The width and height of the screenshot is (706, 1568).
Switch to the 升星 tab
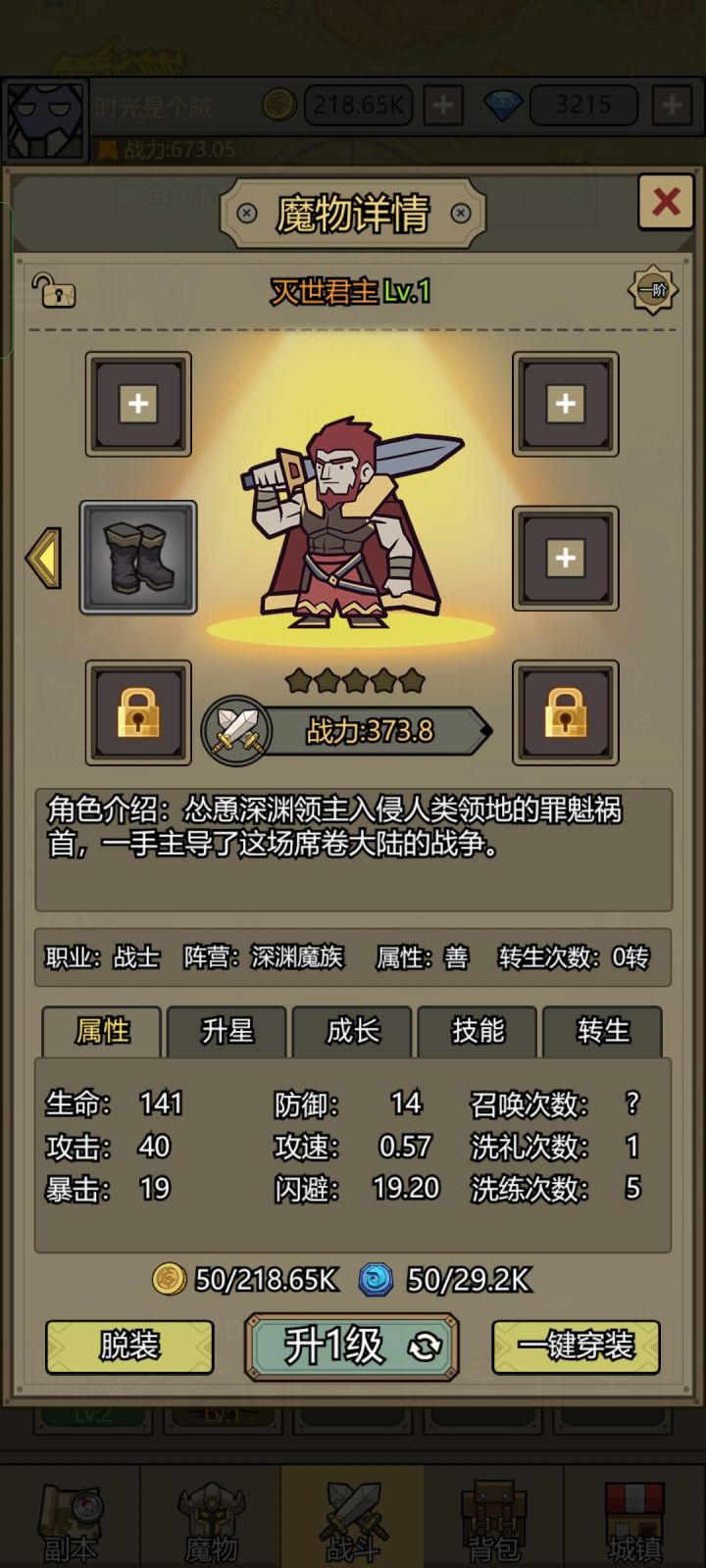click(227, 1031)
